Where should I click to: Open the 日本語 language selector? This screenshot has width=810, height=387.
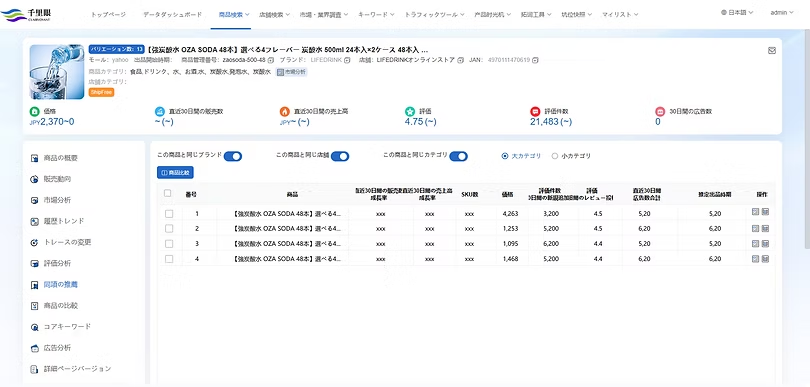pos(737,12)
